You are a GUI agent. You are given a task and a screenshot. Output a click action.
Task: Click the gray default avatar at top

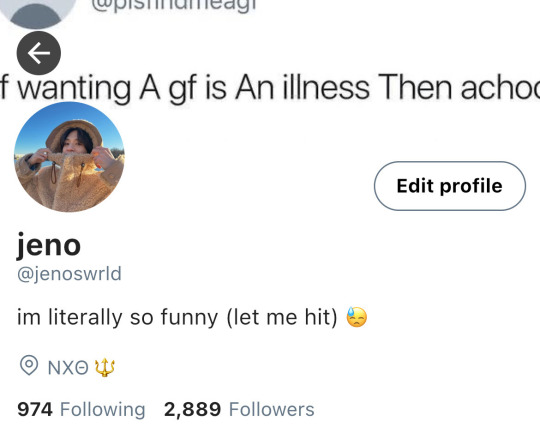pyautogui.click(x=39, y=13)
